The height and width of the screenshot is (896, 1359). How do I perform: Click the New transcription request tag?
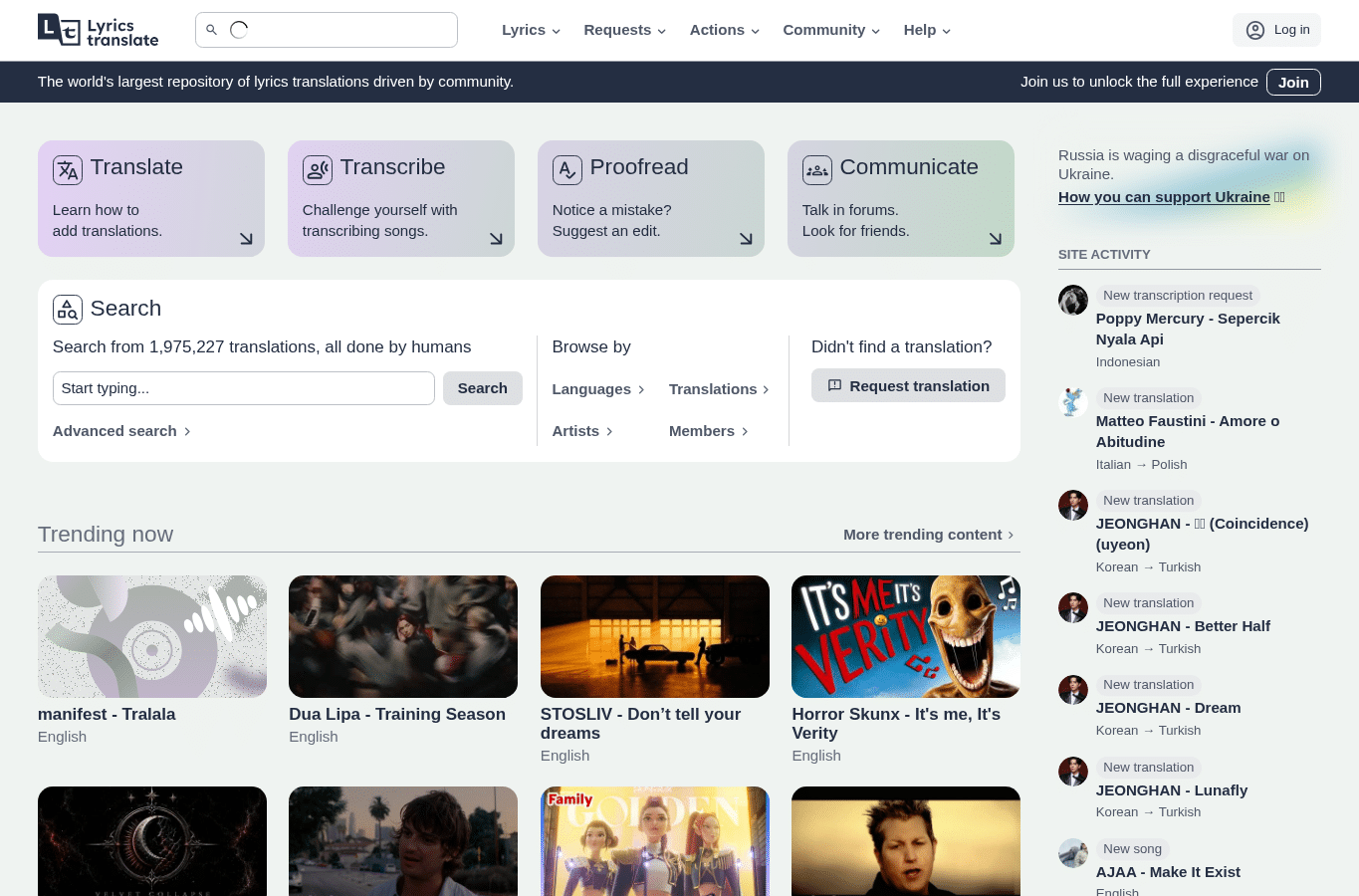1178,296
